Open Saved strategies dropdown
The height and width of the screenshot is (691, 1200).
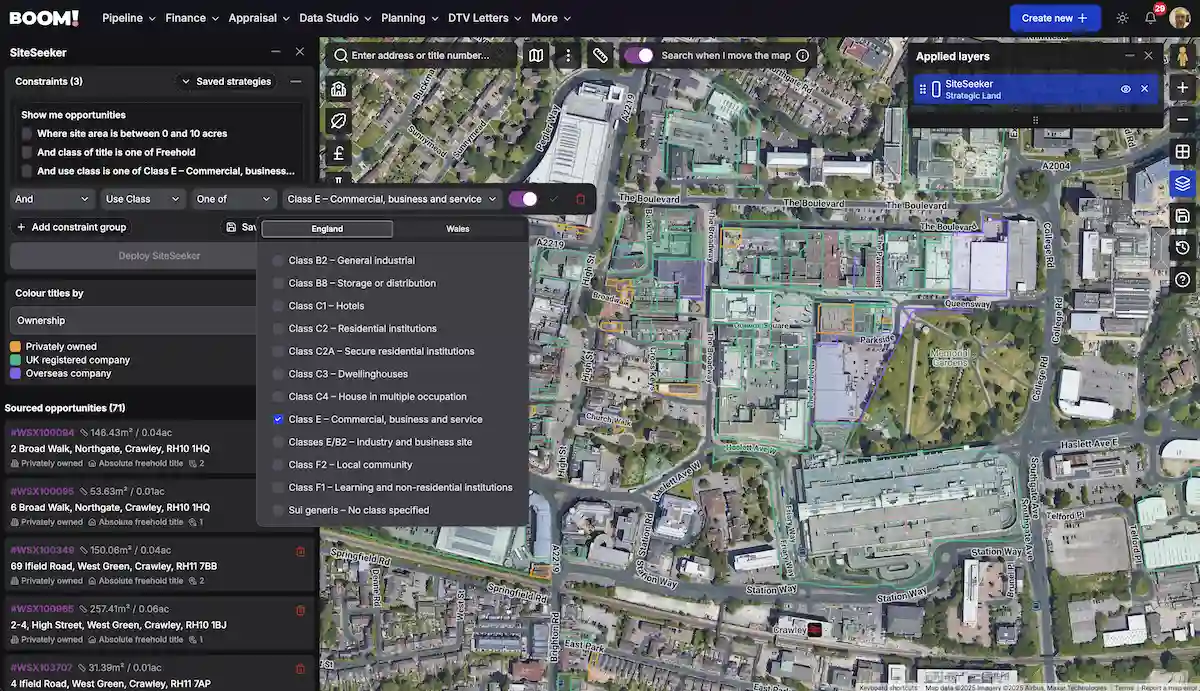pos(225,82)
